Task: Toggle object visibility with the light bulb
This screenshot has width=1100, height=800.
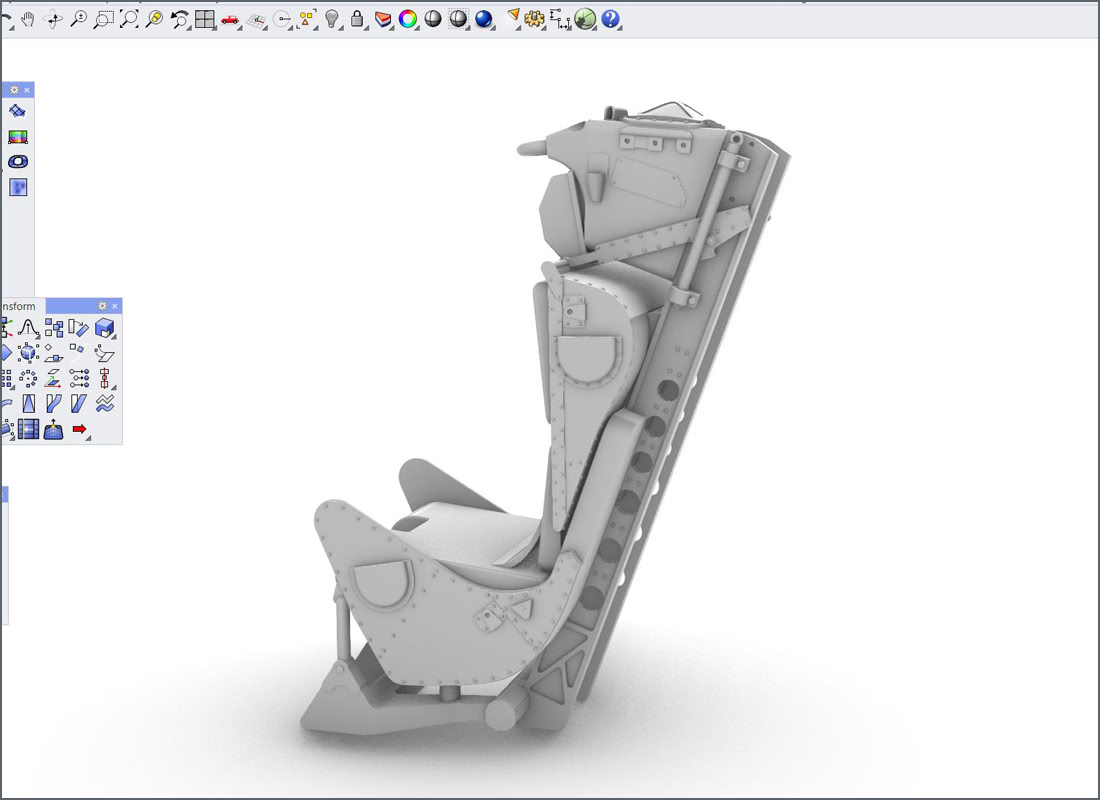Action: click(x=332, y=18)
